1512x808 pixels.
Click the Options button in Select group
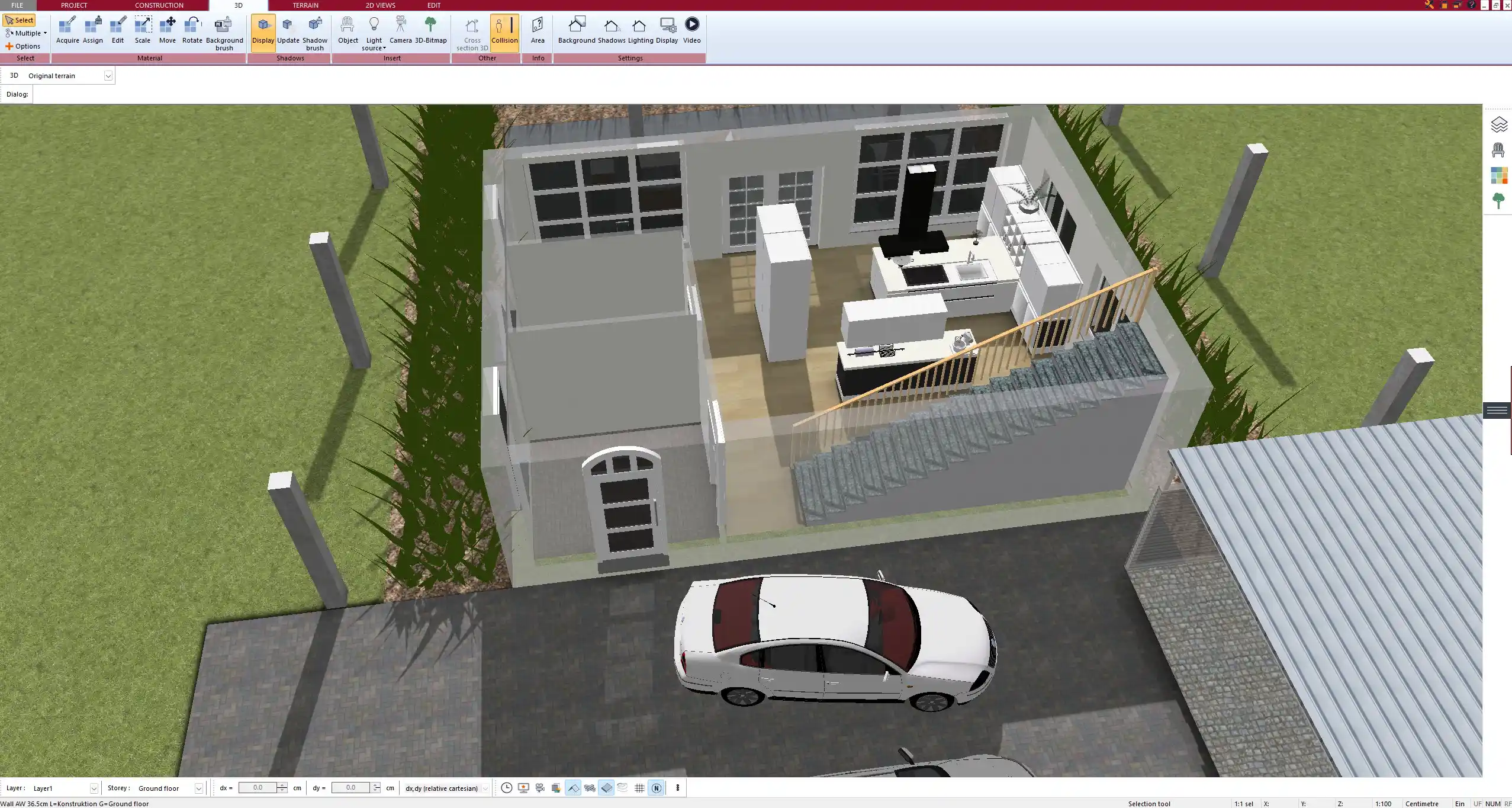click(x=23, y=46)
